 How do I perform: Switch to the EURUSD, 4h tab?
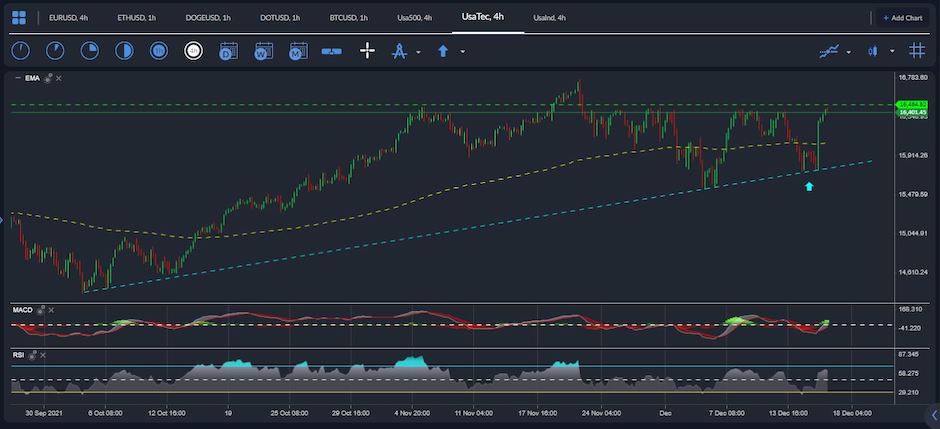tap(68, 18)
